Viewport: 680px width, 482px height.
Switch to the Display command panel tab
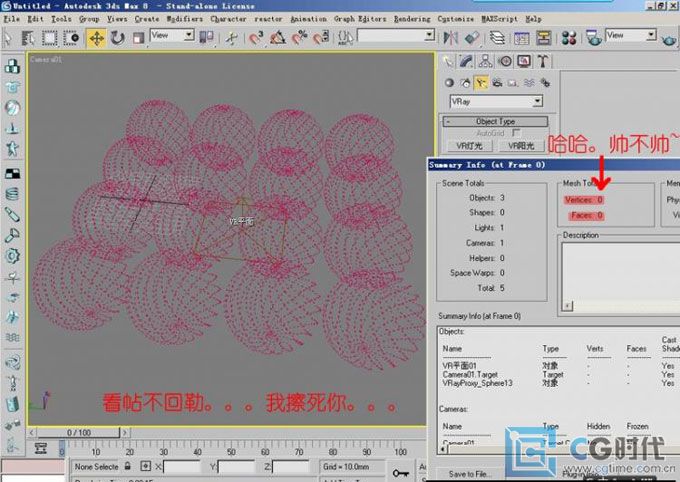click(x=524, y=61)
